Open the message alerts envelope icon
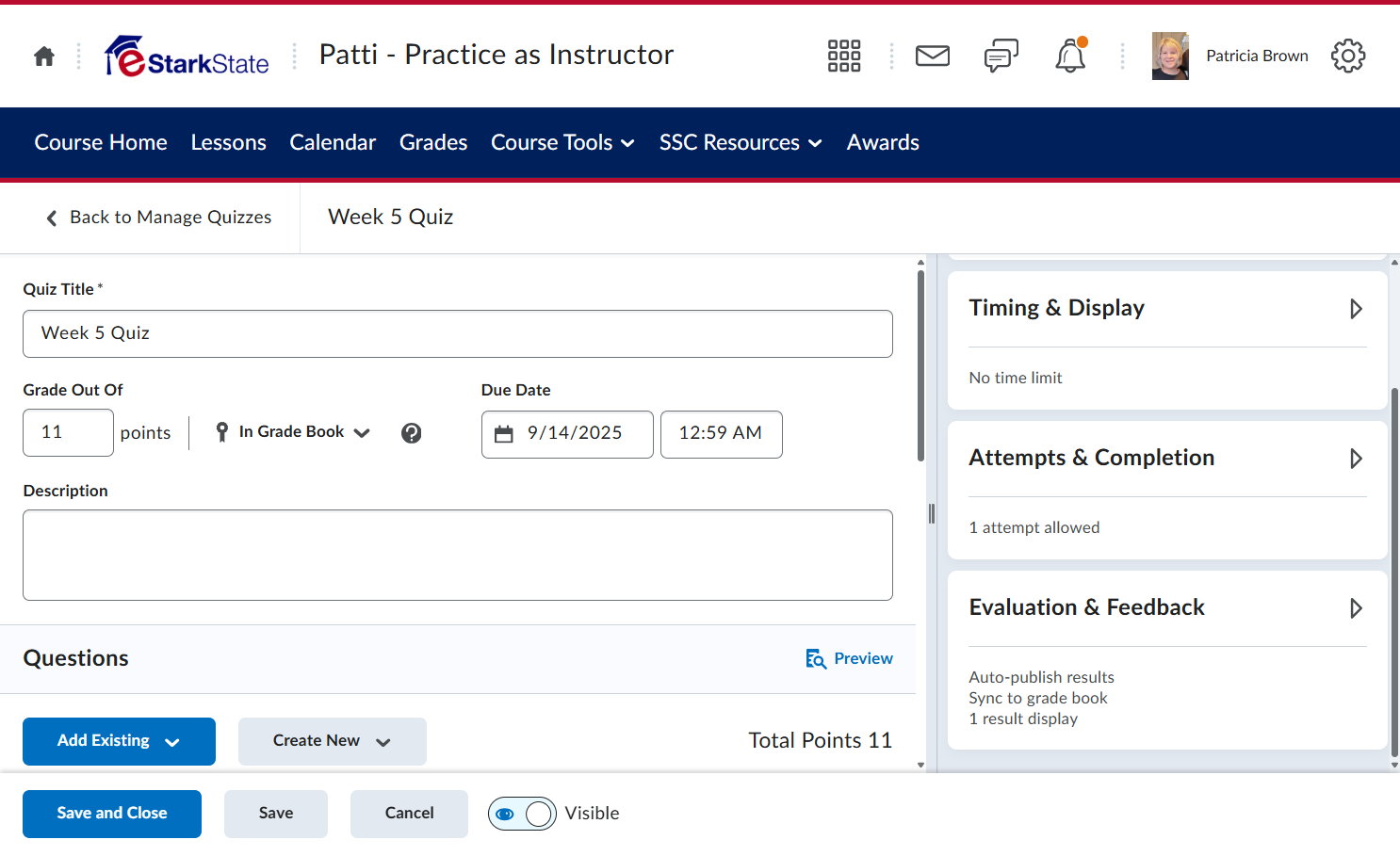This screenshot has width=1400, height=856. click(933, 57)
